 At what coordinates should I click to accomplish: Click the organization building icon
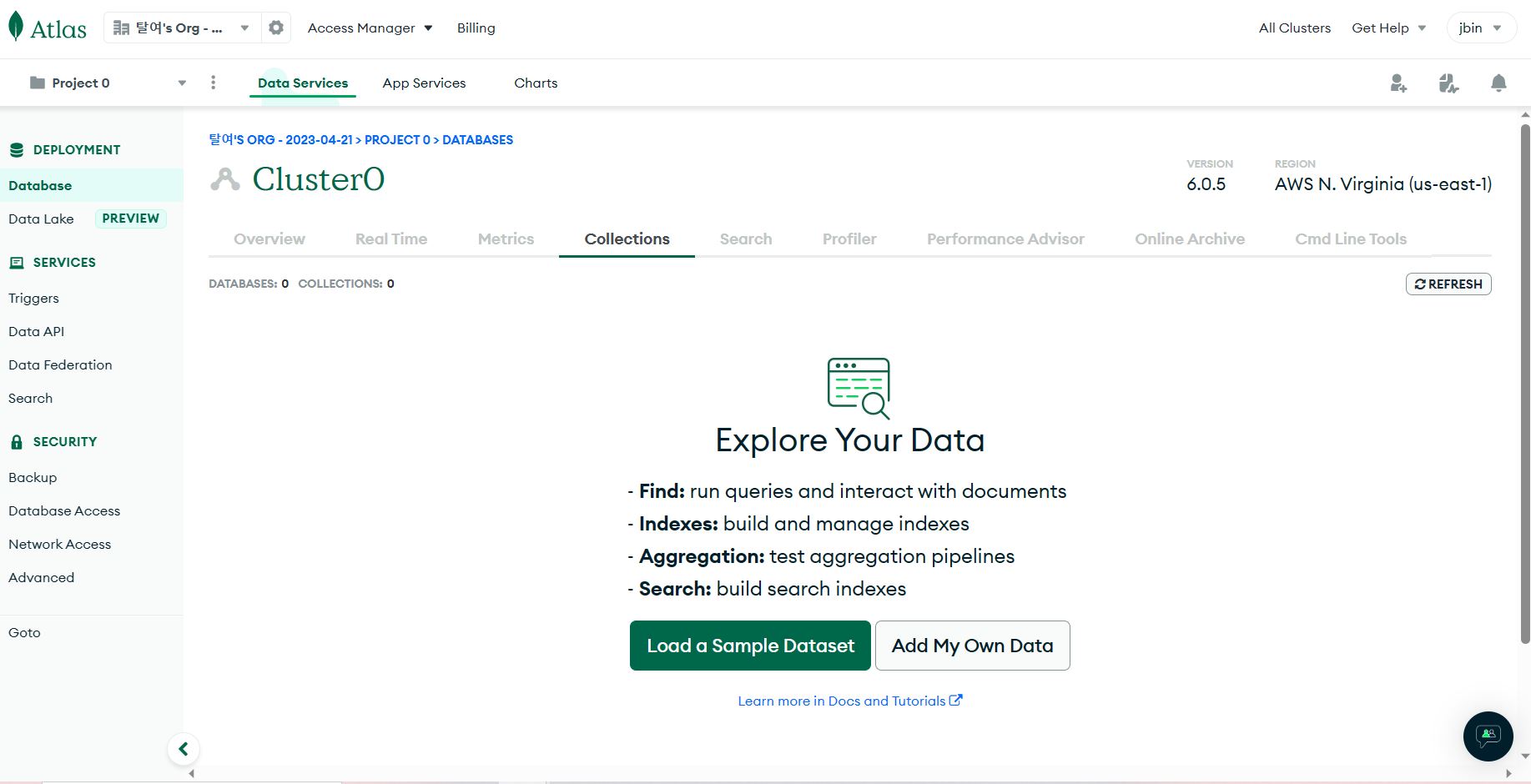pyautogui.click(x=121, y=28)
